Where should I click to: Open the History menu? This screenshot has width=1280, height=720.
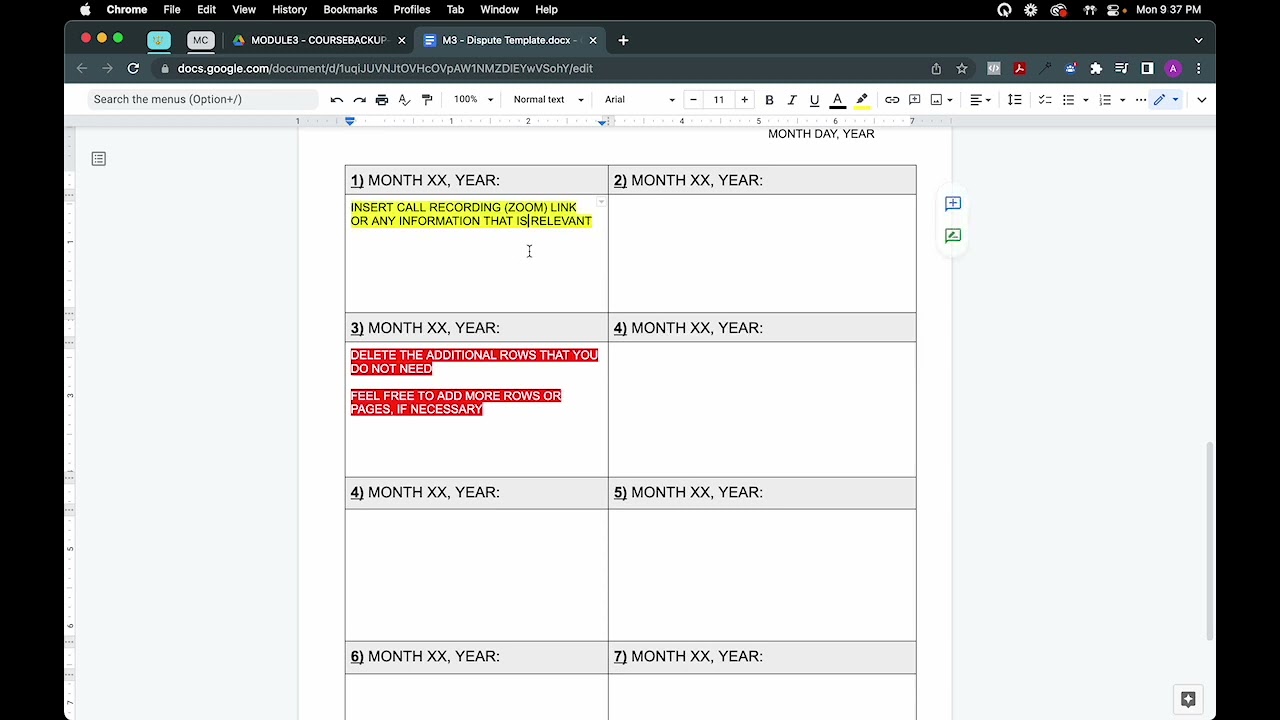[x=289, y=9]
